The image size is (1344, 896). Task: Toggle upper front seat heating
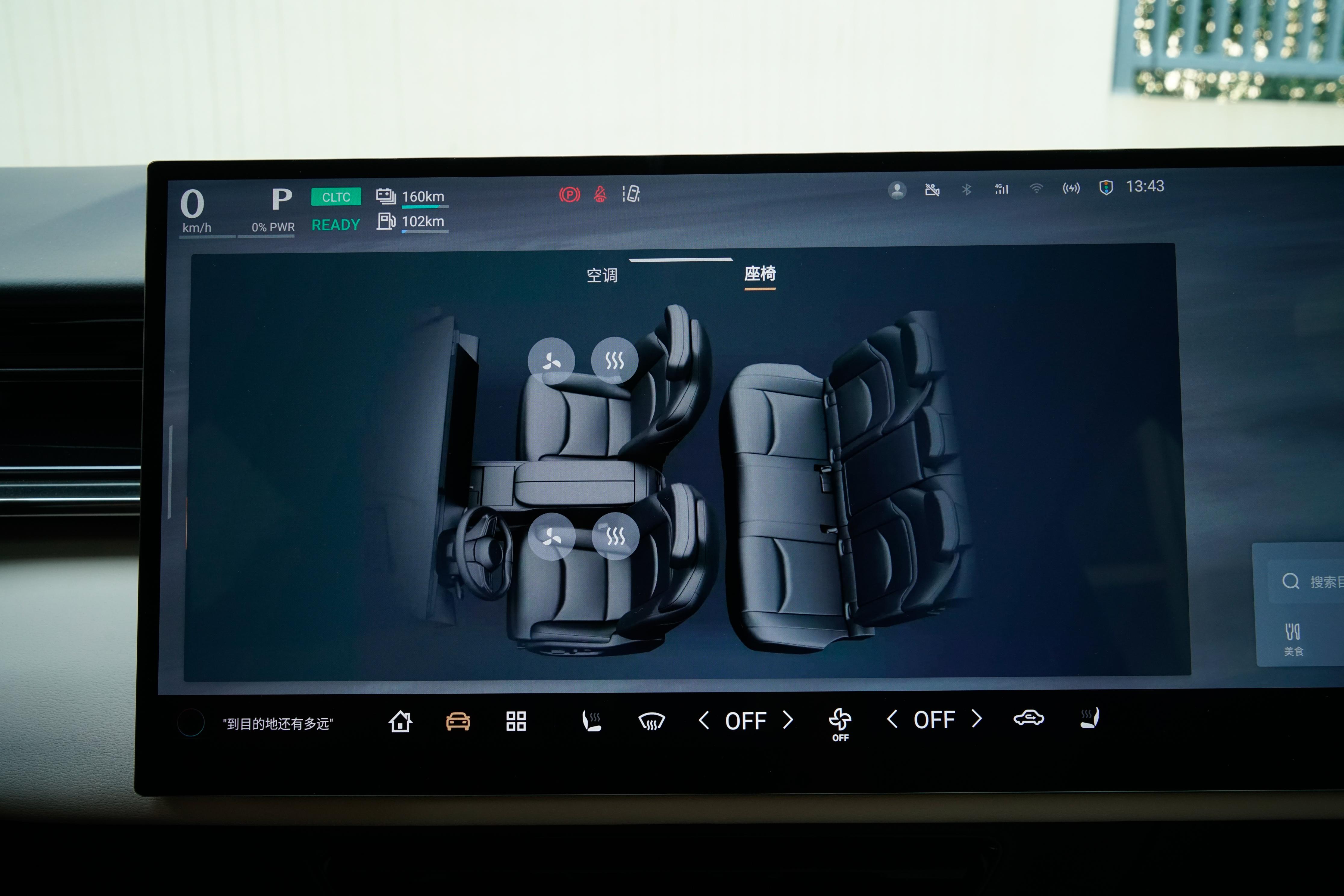coord(614,360)
